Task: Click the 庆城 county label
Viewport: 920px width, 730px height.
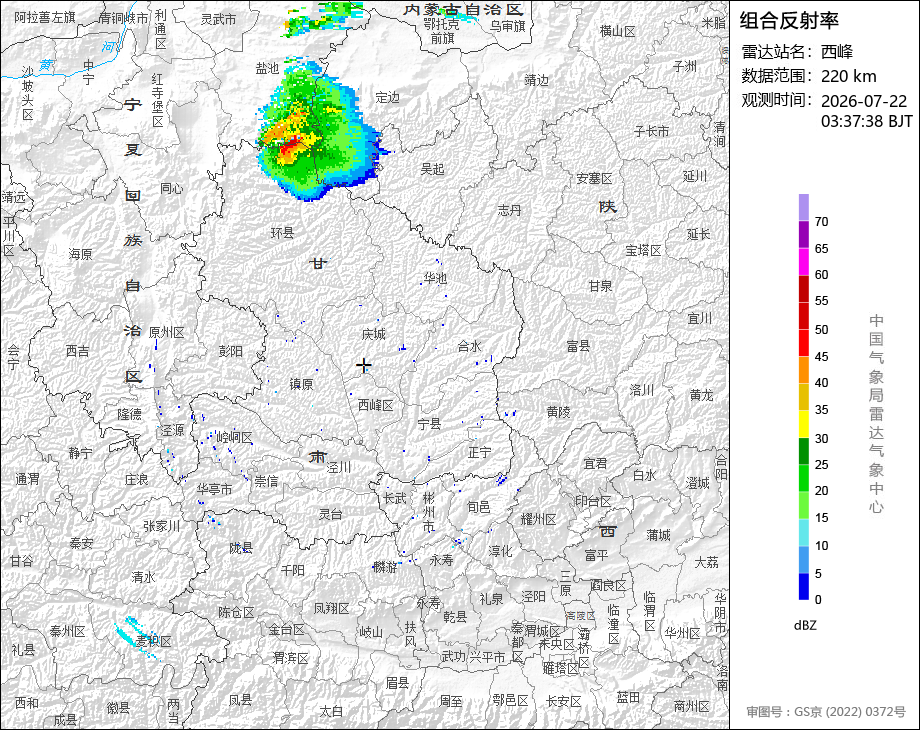Action: coord(374,334)
